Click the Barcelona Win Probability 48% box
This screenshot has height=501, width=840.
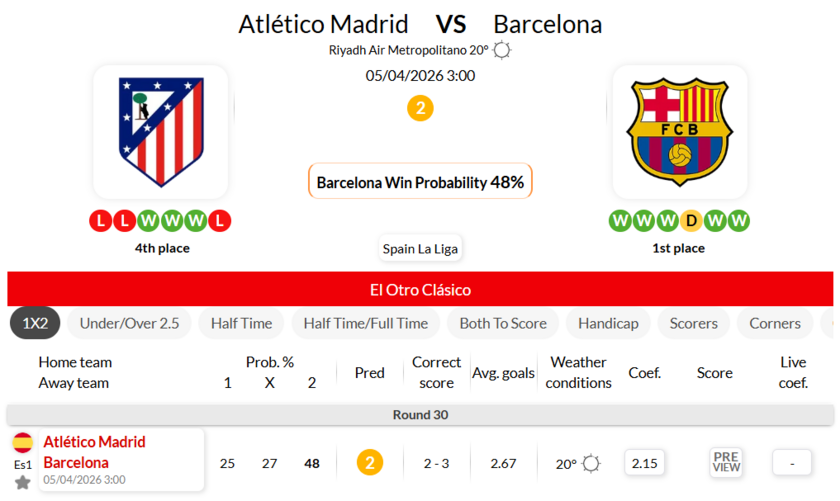tap(420, 182)
